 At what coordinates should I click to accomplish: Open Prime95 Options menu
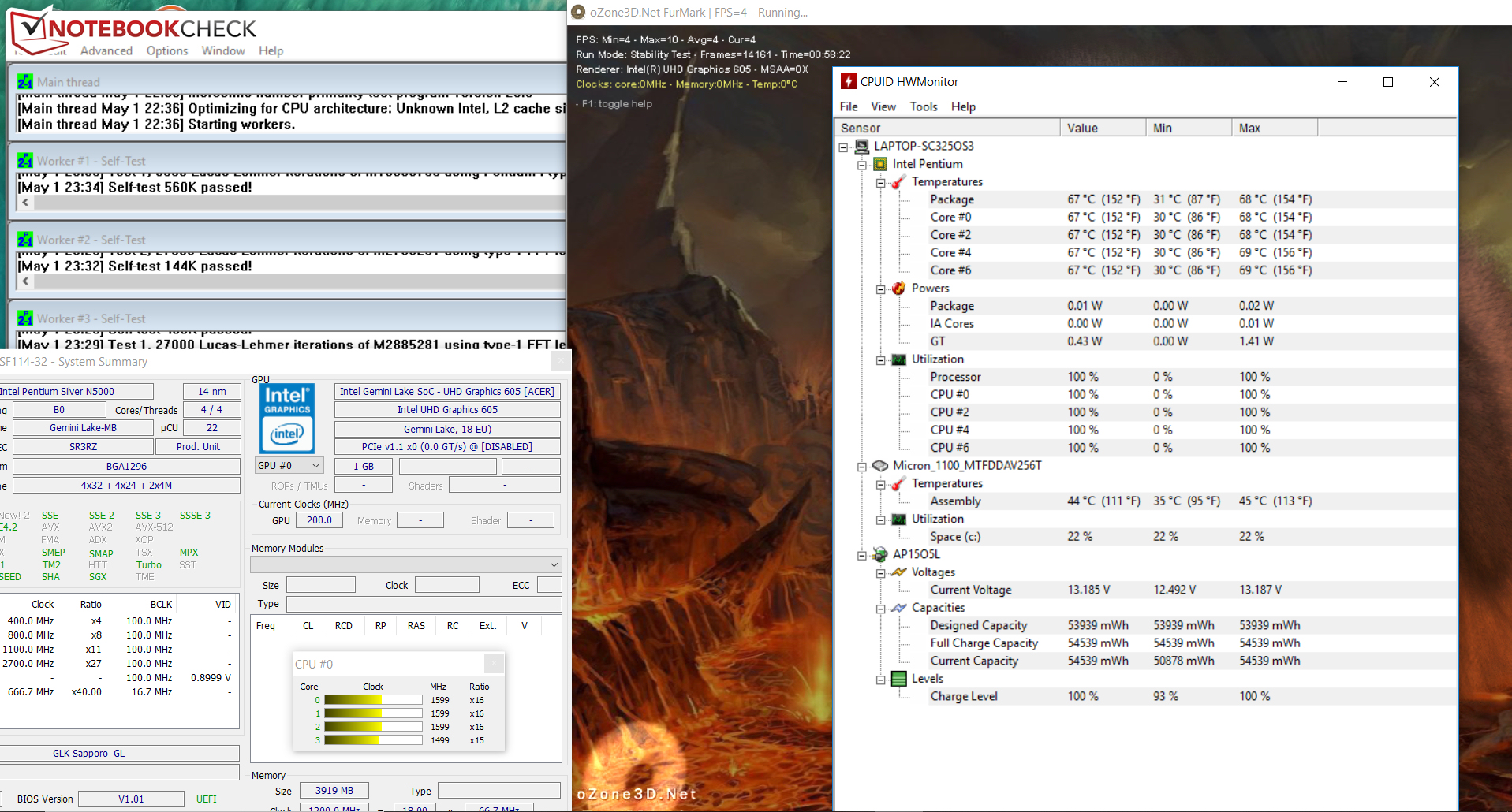click(167, 50)
